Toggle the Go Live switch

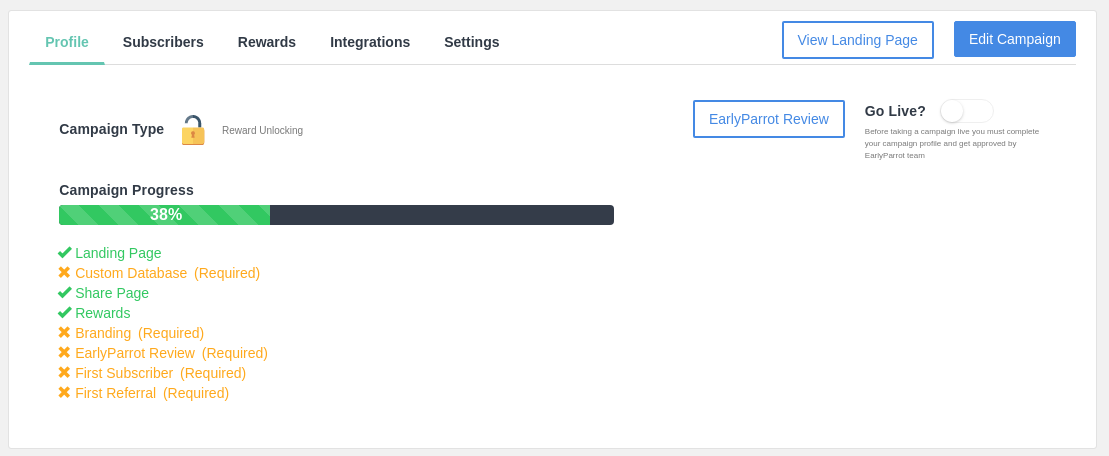click(x=966, y=111)
